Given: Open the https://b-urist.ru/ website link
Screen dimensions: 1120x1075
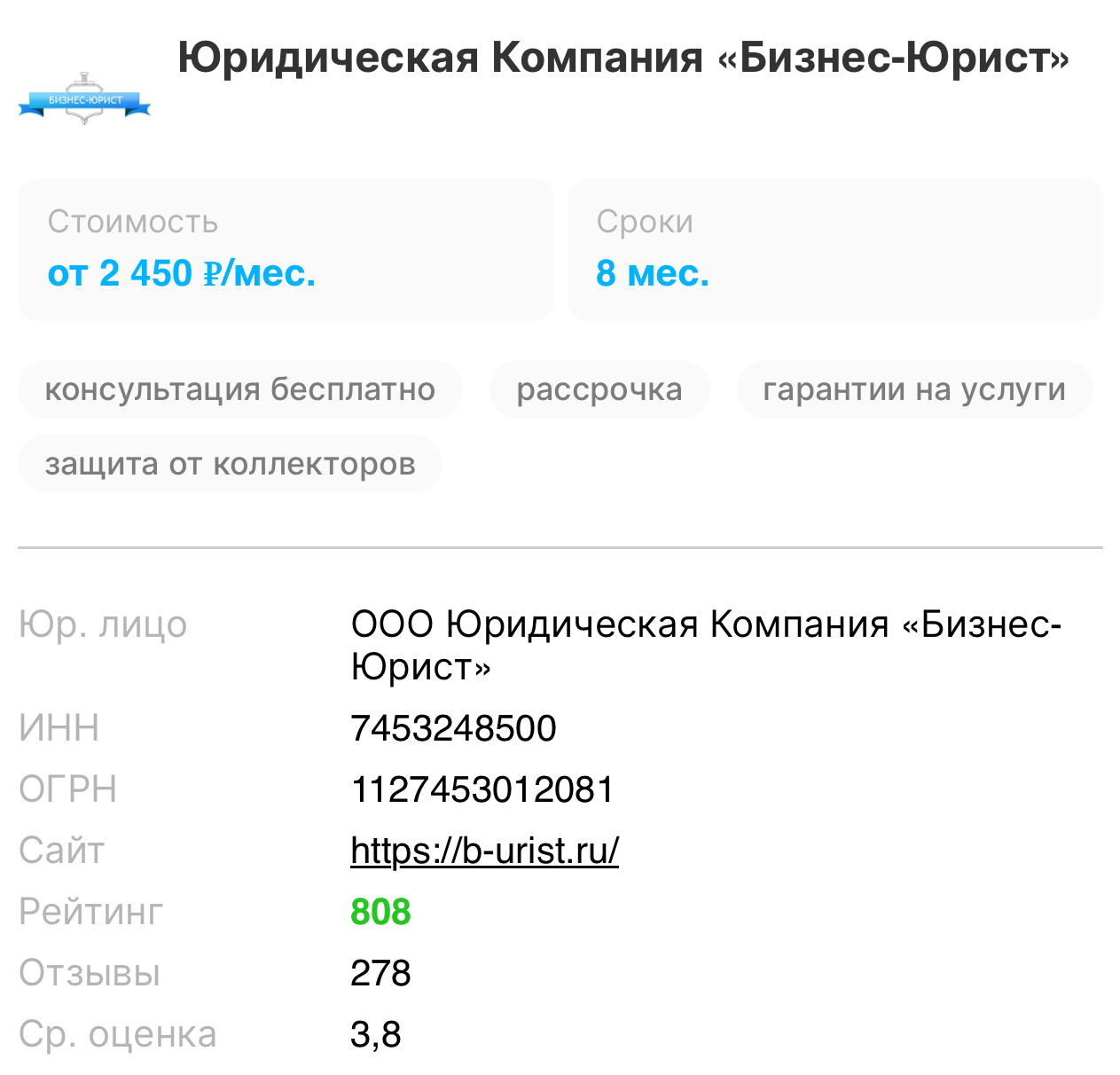Looking at the screenshot, I should click(484, 851).
